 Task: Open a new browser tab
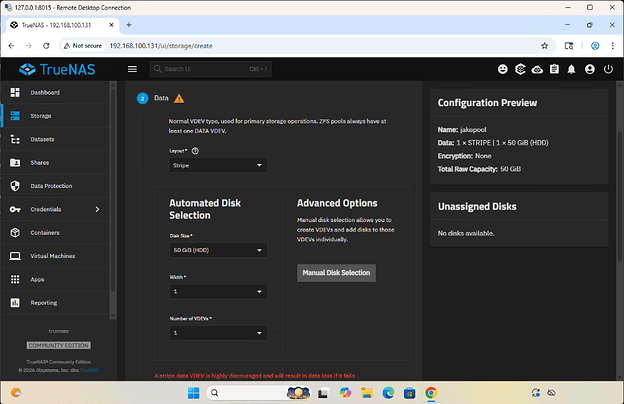click(129, 25)
